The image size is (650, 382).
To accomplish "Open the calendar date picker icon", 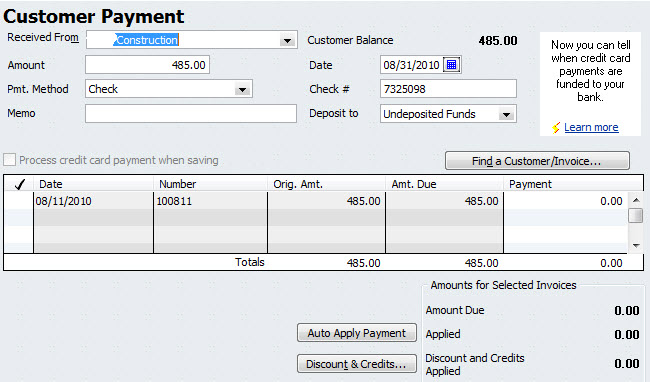I will tap(451, 65).
